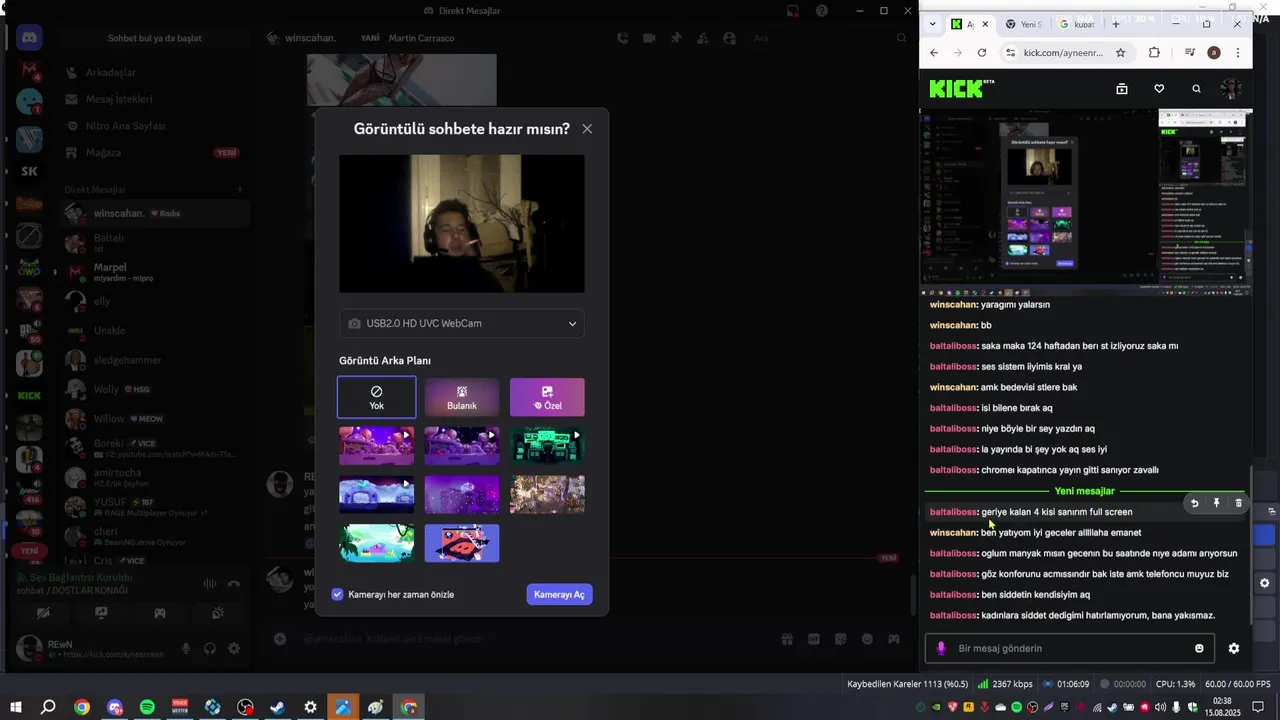Start video call in Discord header

tap(649, 38)
